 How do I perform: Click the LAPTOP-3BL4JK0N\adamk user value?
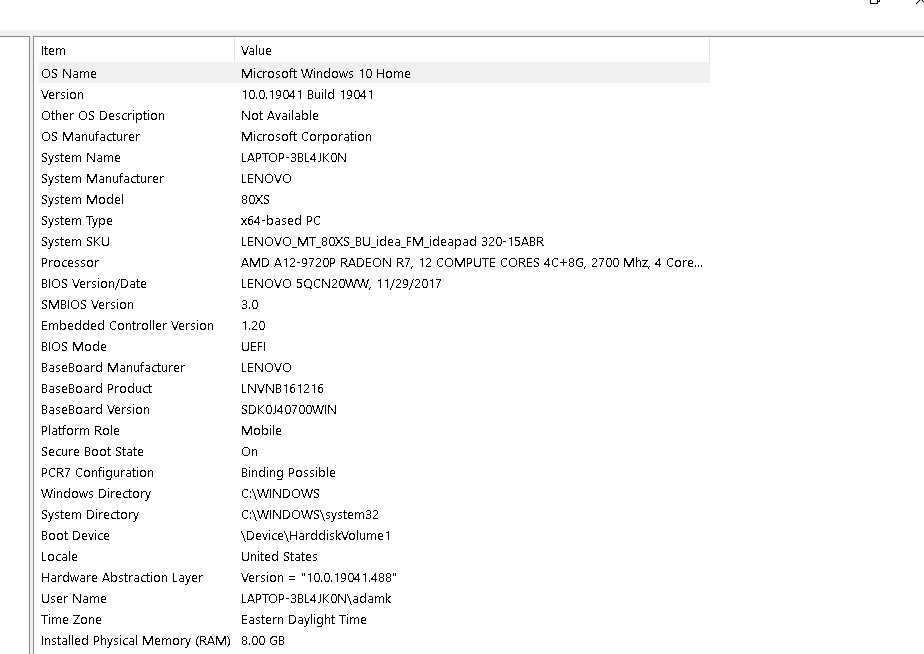coord(316,599)
